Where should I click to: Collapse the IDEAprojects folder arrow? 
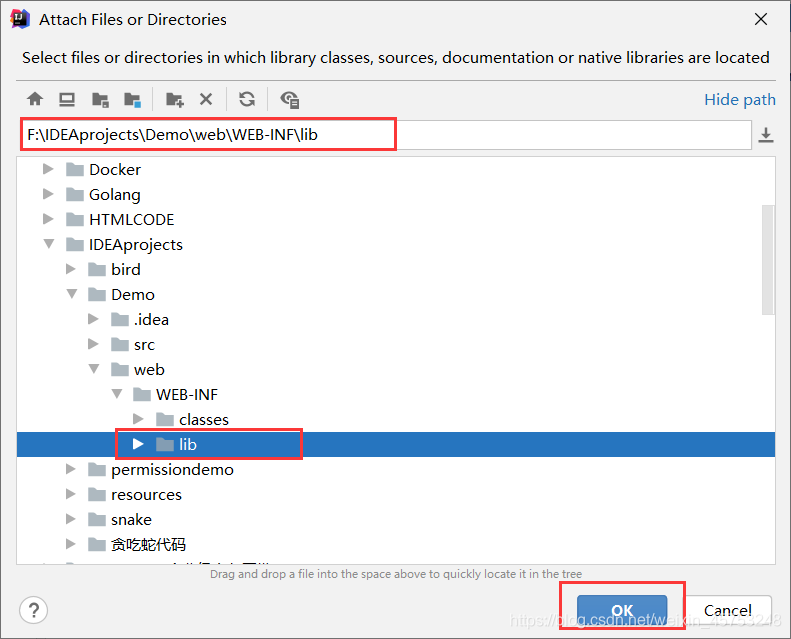click(49, 244)
